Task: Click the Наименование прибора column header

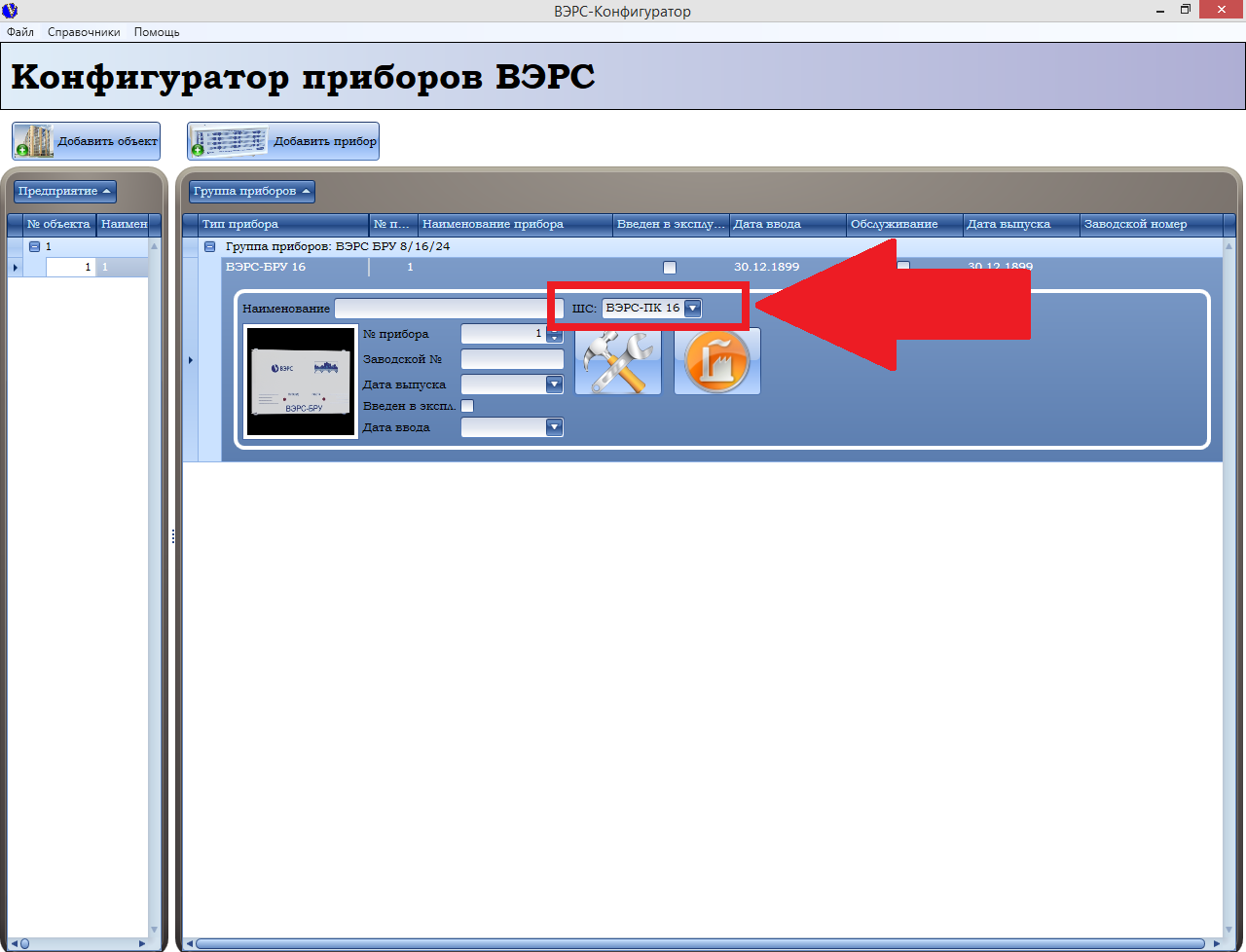Action: pyautogui.click(x=515, y=224)
